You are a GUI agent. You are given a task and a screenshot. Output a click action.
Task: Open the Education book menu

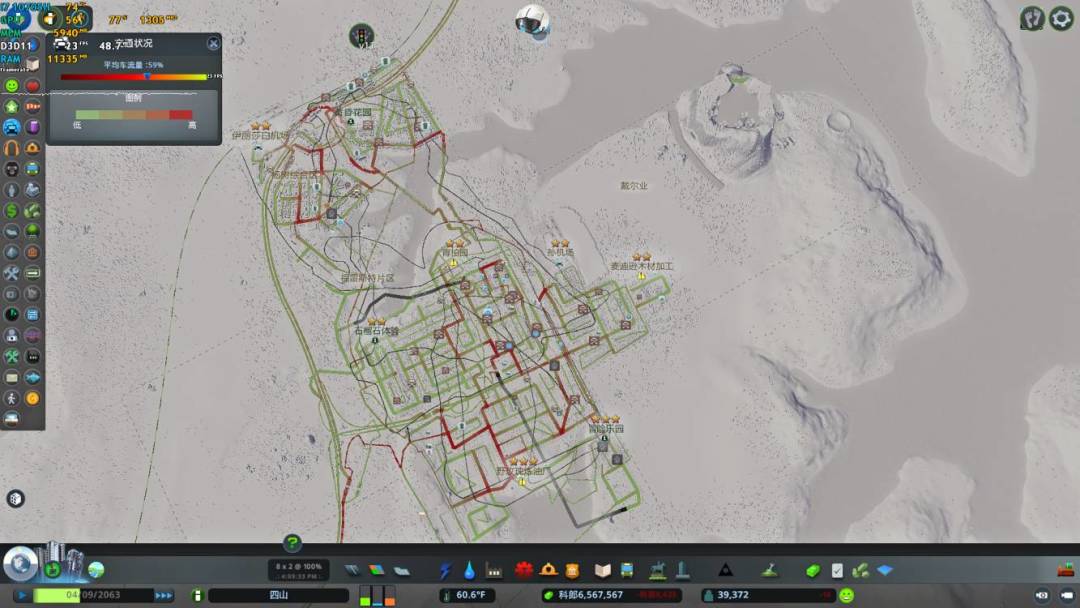603,570
